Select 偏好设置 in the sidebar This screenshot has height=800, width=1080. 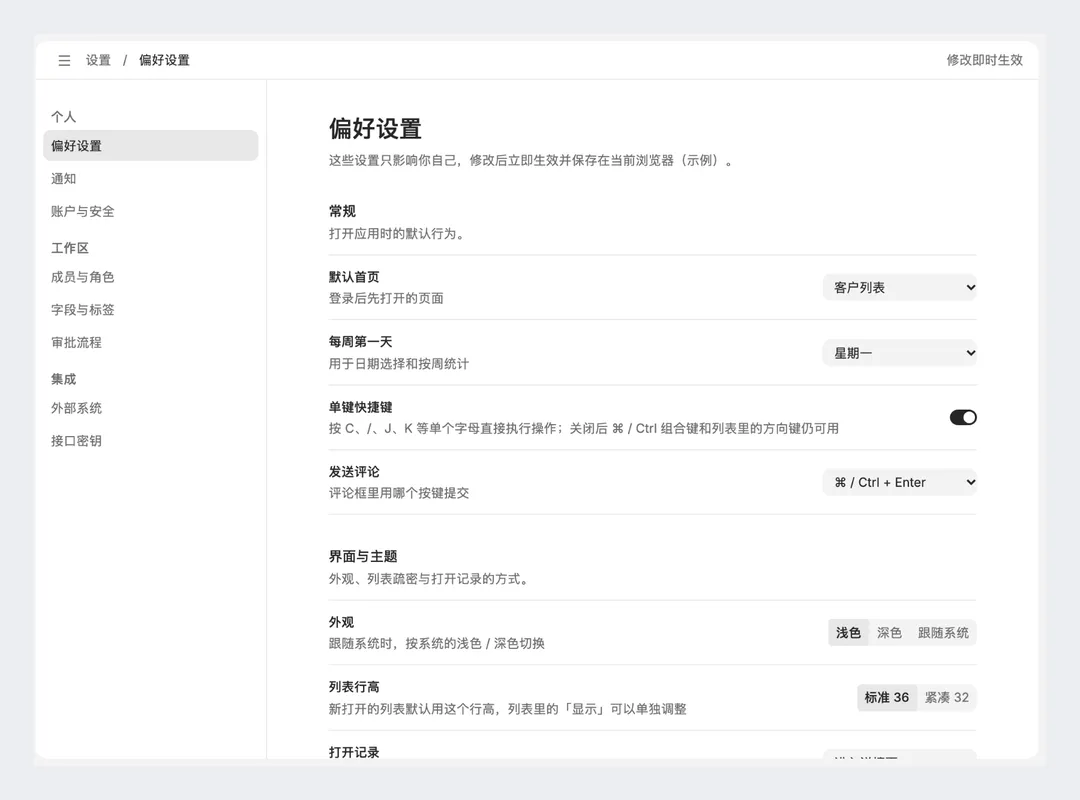pyautogui.click(x=150, y=146)
